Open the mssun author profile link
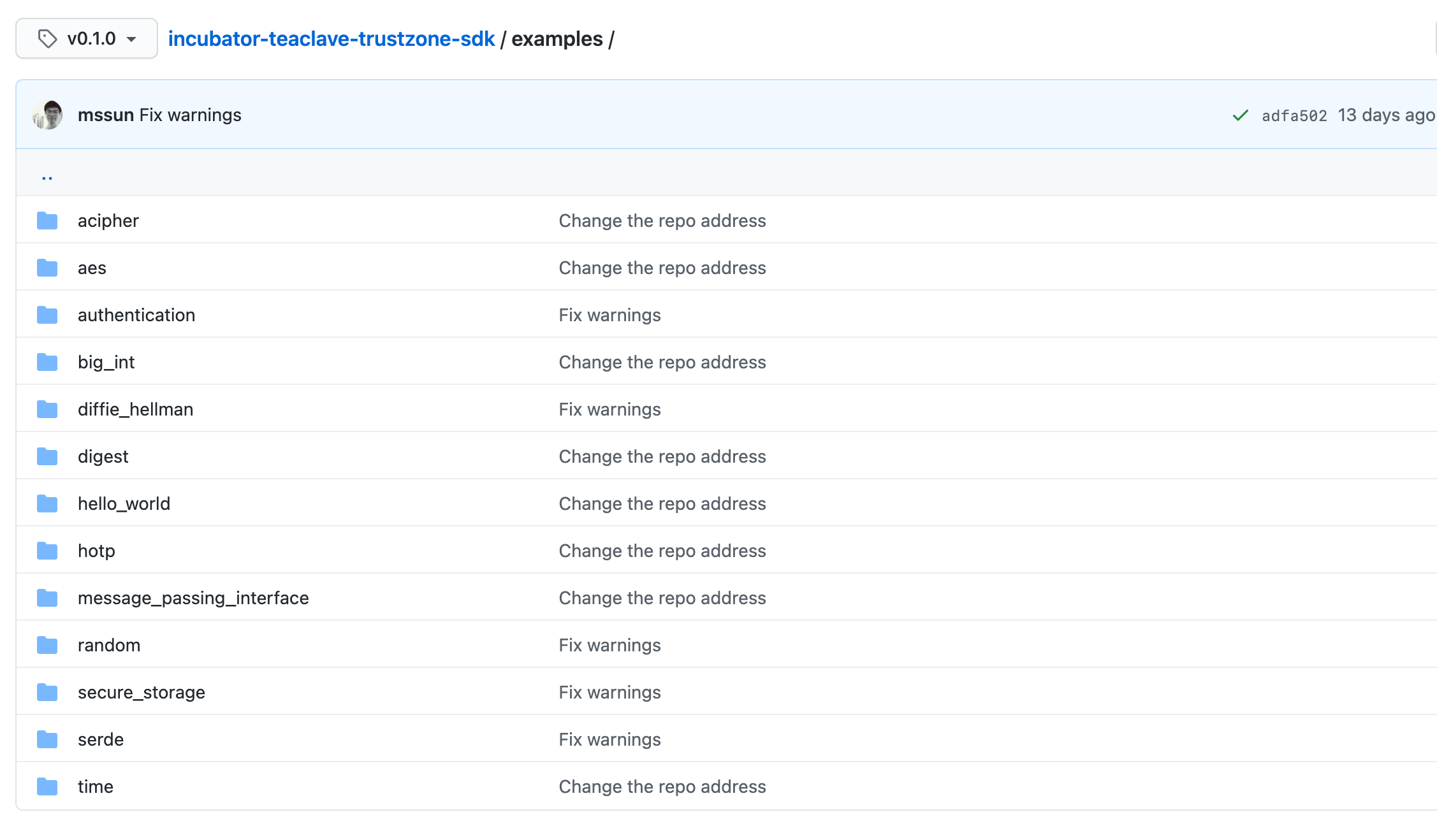 105,115
